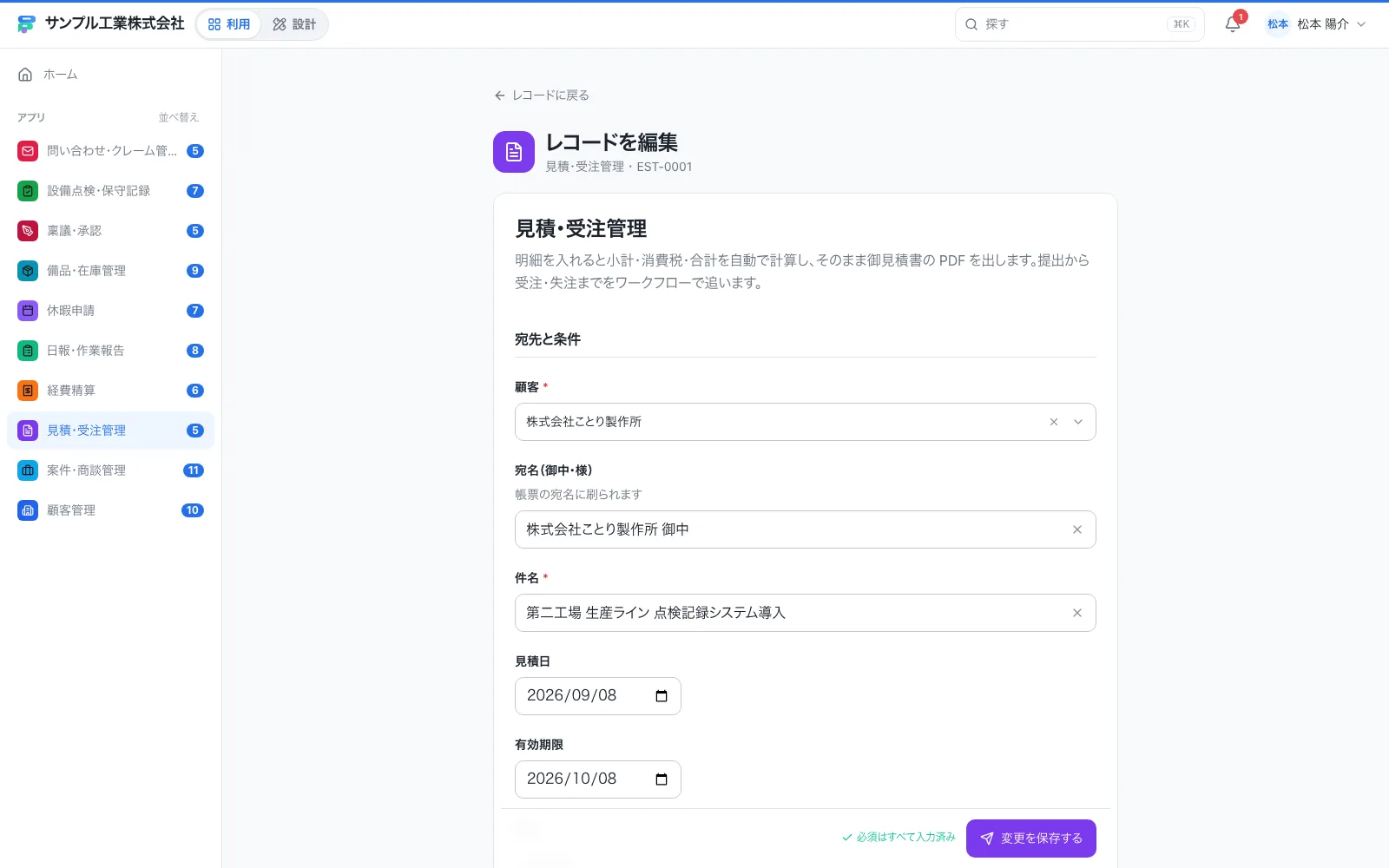1389x868 pixels.
Task: Click the 顧客 combo box
Action: (806, 422)
